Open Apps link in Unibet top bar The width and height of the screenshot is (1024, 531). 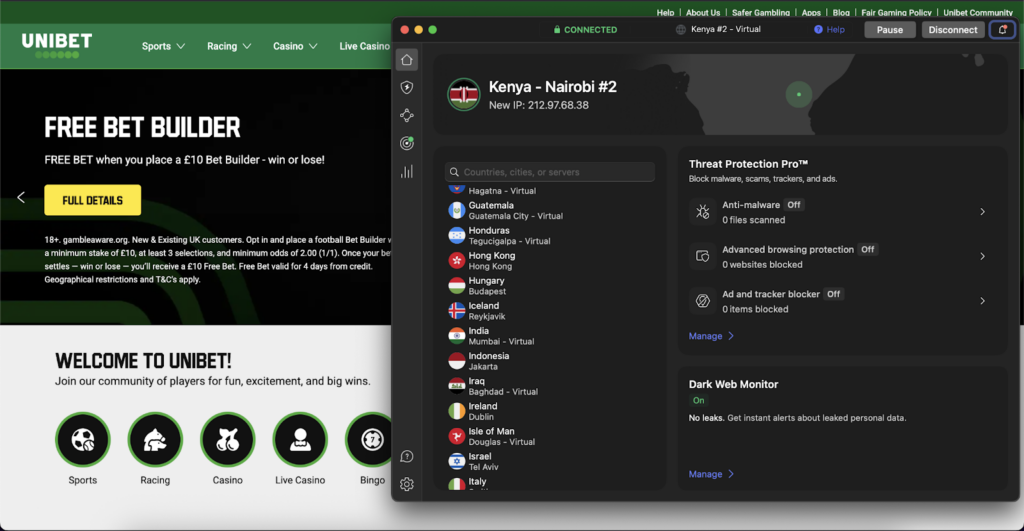[x=811, y=12]
